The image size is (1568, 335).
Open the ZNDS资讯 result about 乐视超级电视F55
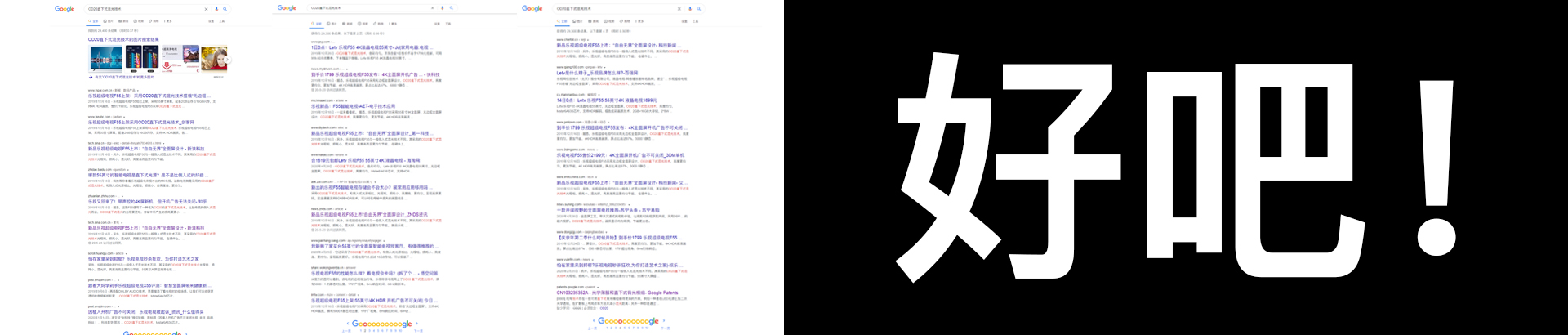[369, 215]
